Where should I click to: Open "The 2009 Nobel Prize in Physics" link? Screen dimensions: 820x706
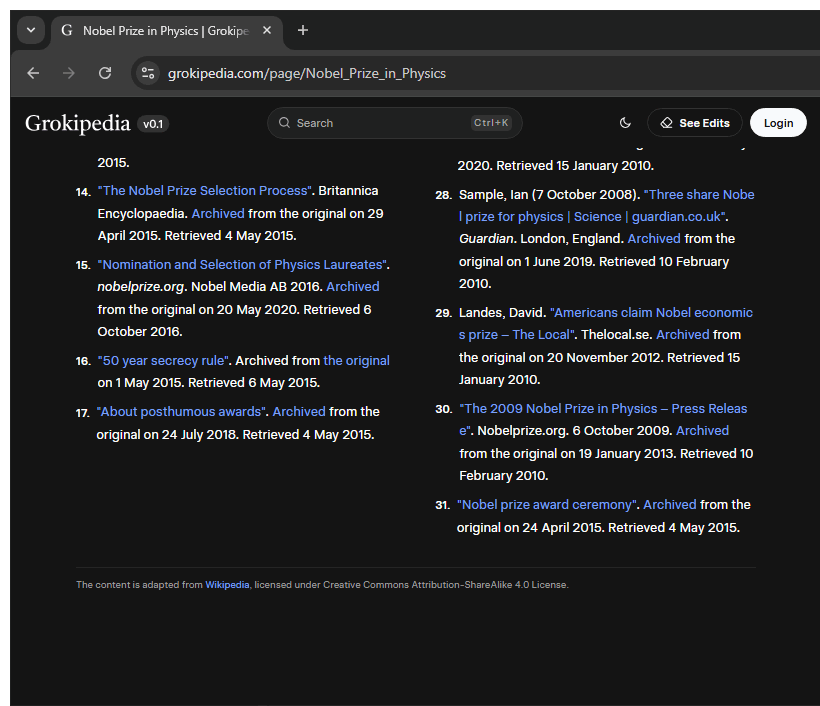point(603,419)
